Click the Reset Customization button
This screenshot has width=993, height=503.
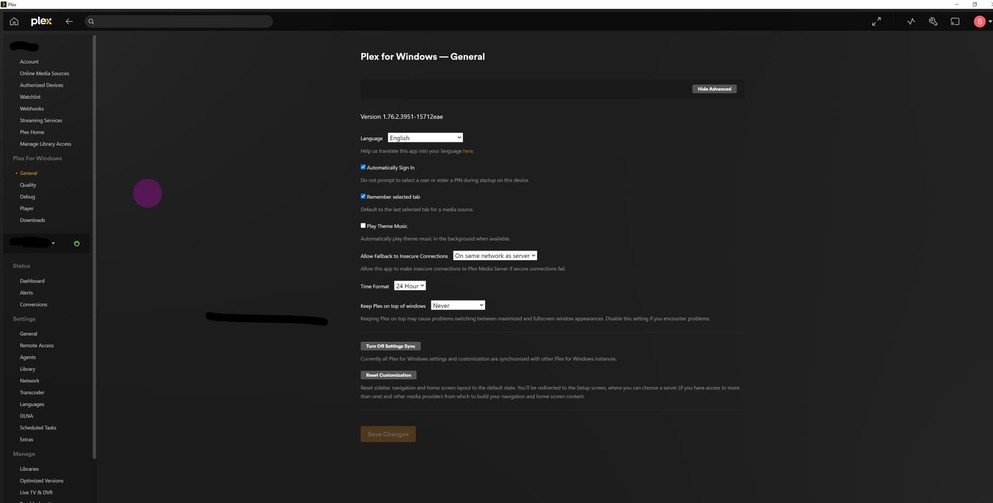[x=388, y=375]
